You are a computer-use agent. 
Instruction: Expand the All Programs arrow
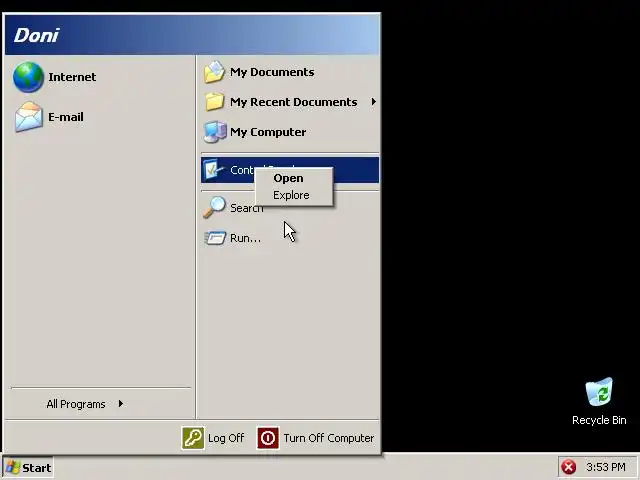(121, 404)
